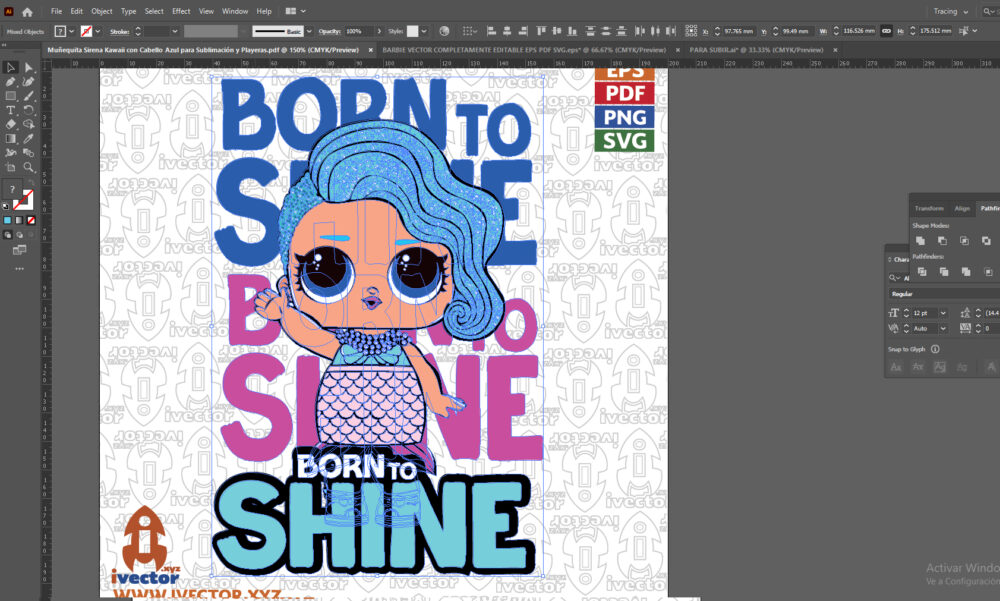This screenshot has width=1000, height=601.
Task: Click the Default Fill and Stroke icon
Action: coord(6,206)
